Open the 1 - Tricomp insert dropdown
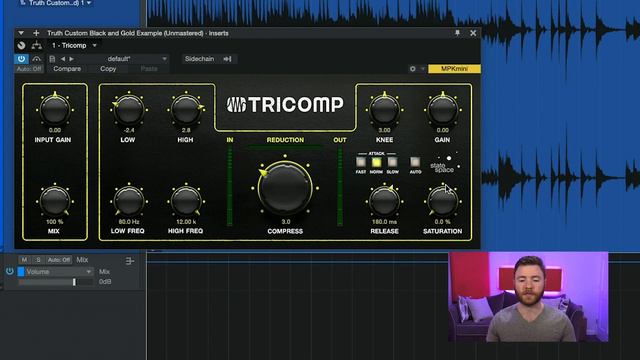Viewport: 640px width, 360px height. click(74, 45)
